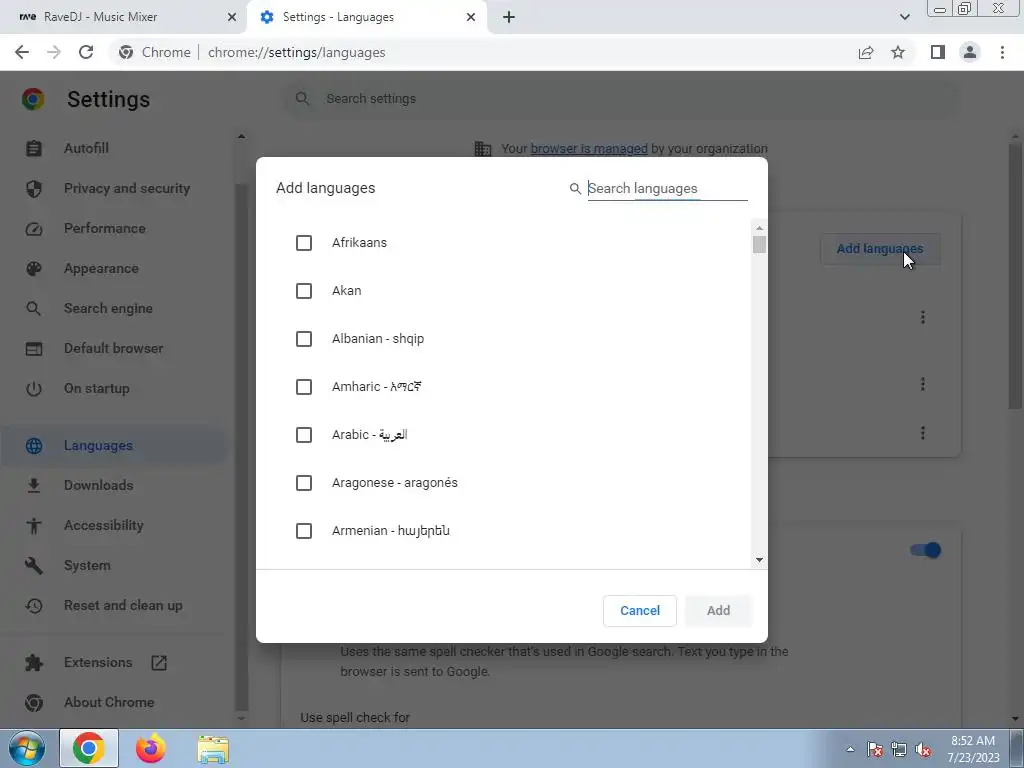Cancel the Add languages dialog
1024x768 pixels.
639,611
